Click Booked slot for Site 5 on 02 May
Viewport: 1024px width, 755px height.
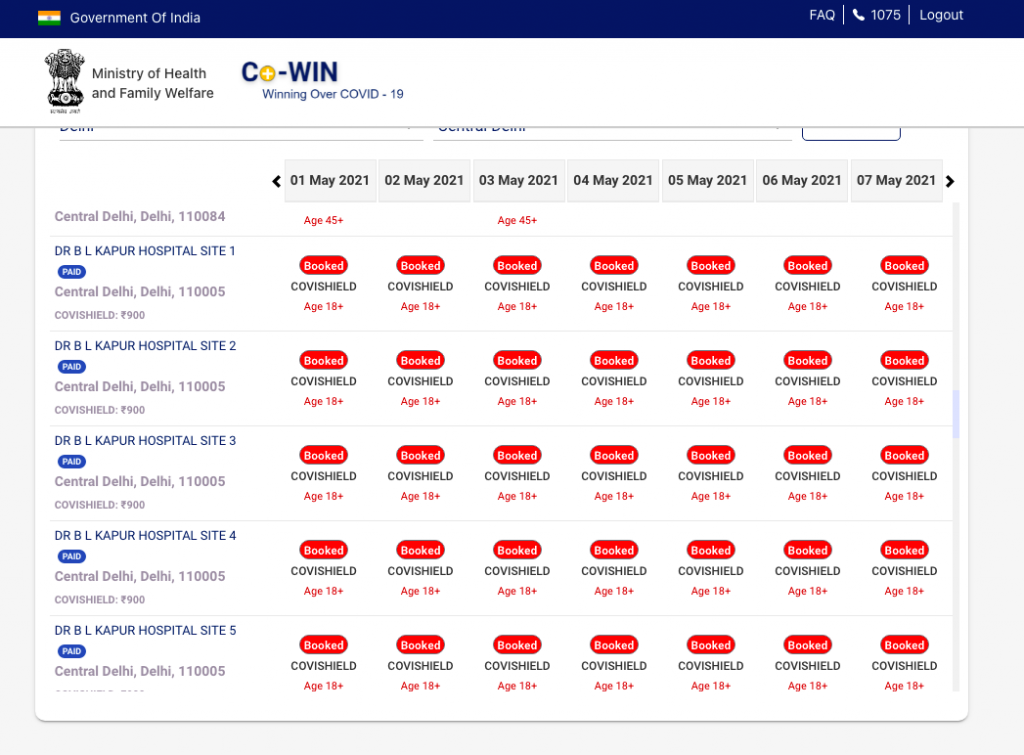click(x=421, y=645)
